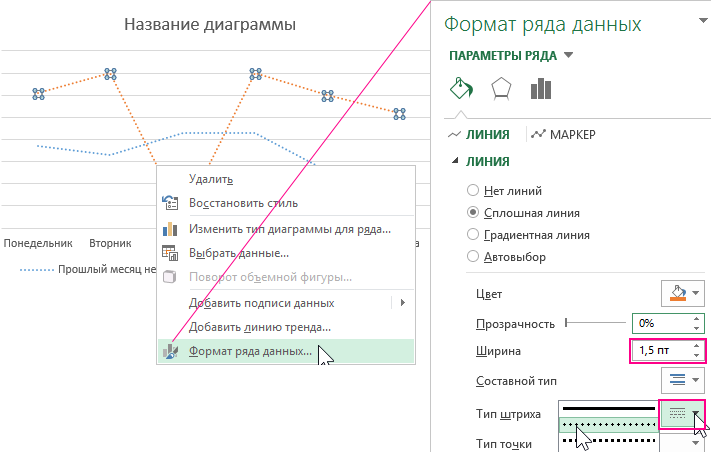Click the Изменить тип диаграммы icon
This screenshot has height=452, width=711.
(170, 229)
